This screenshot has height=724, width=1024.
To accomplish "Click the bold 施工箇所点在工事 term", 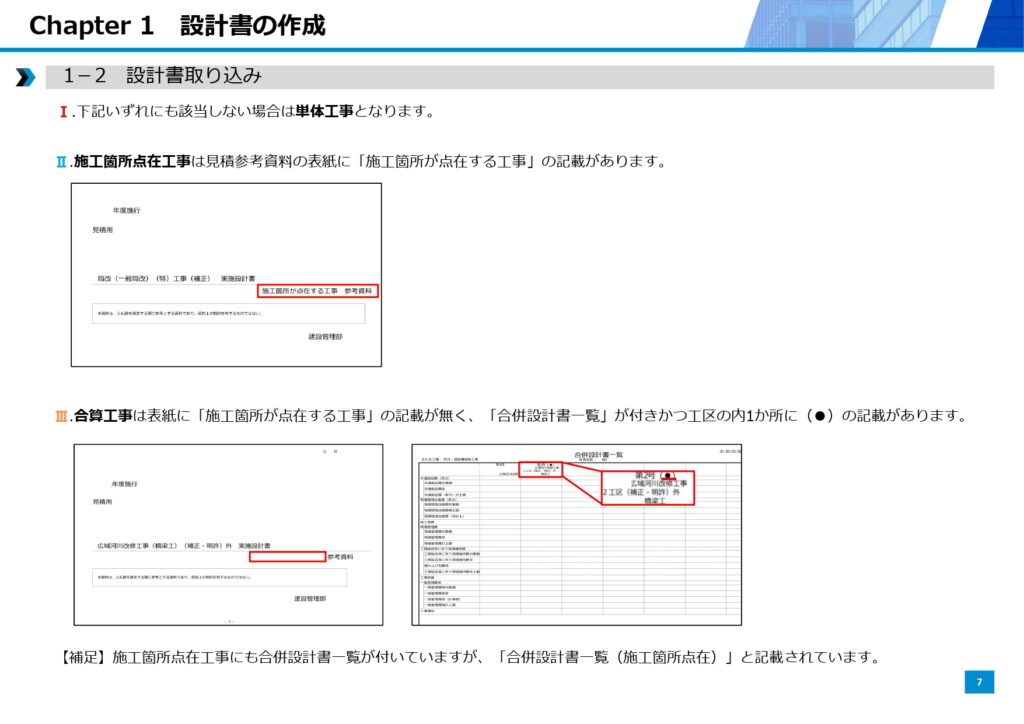I will pyautogui.click(x=132, y=161).
